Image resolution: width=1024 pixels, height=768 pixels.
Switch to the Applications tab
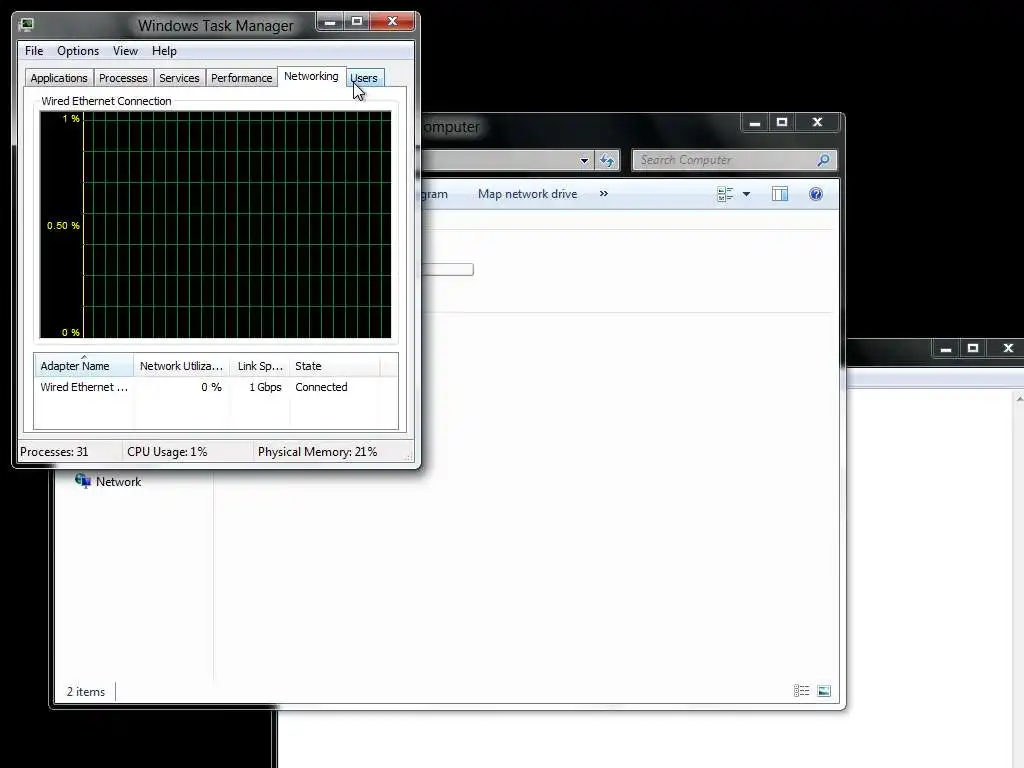click(59, 78)
